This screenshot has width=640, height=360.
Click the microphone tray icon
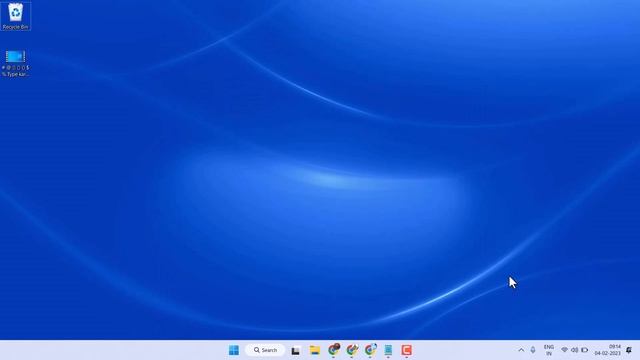click(x=533, y=350)
